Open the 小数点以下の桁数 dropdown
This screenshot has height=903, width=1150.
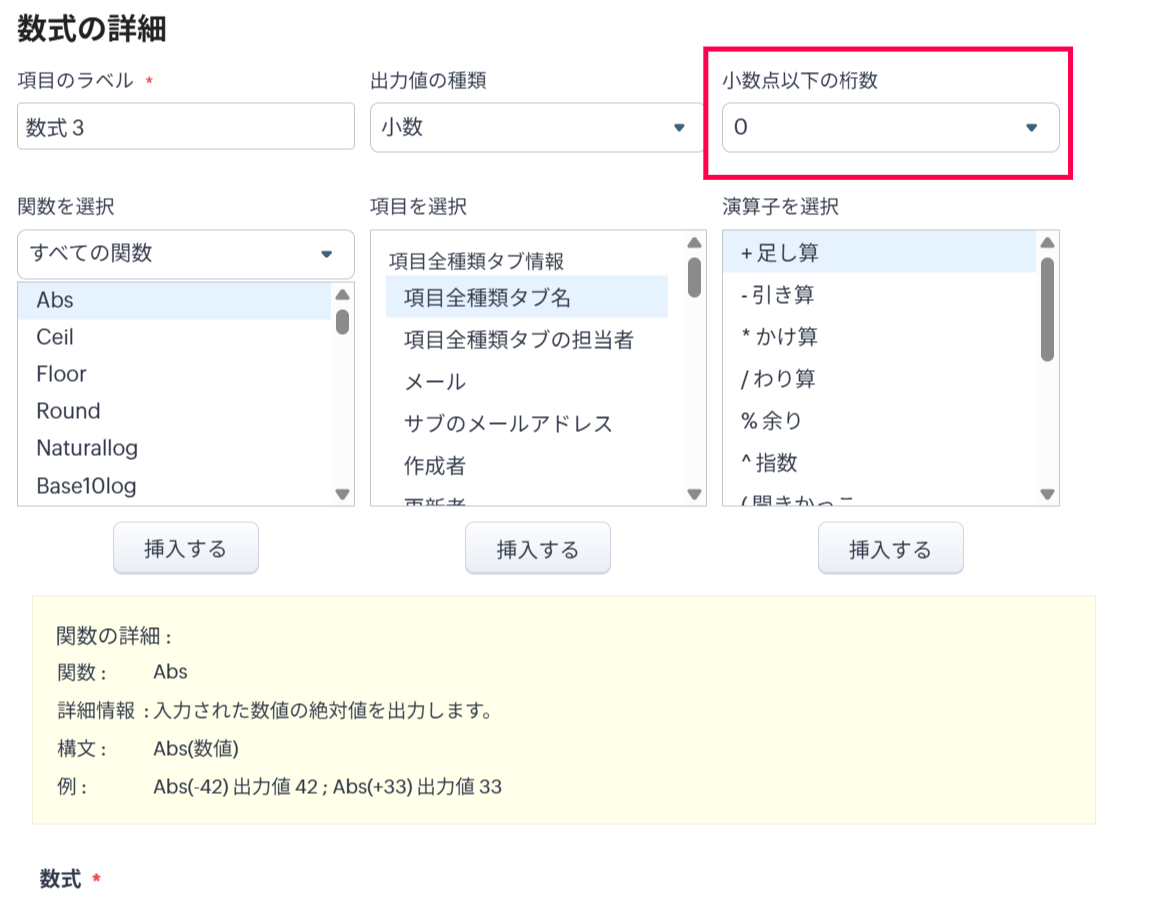[x=889, y=128]
